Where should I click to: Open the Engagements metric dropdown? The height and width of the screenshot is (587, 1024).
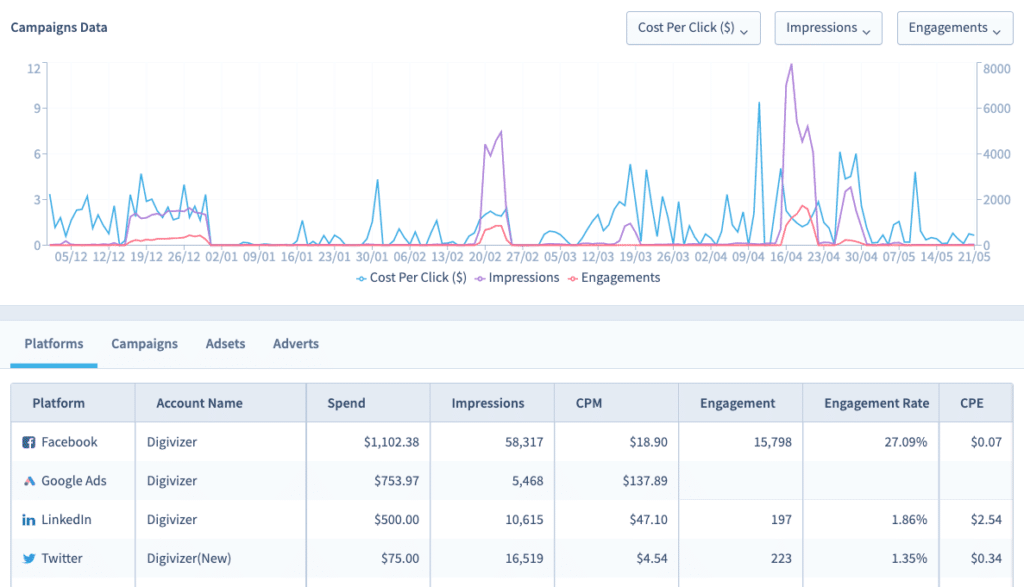click(954, 28)
